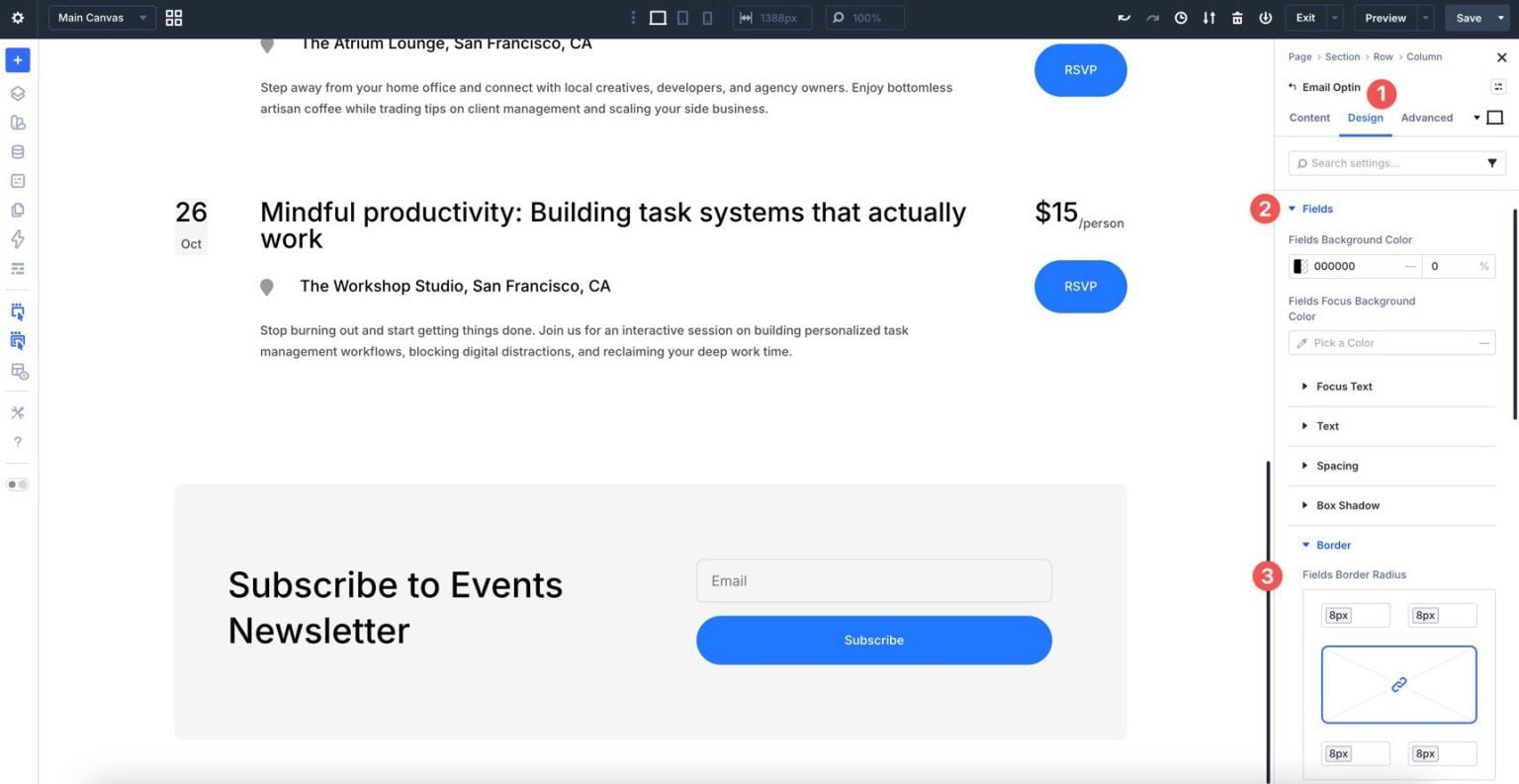
Task: Switch to the Advanced tab
Action: (1427, 118)
